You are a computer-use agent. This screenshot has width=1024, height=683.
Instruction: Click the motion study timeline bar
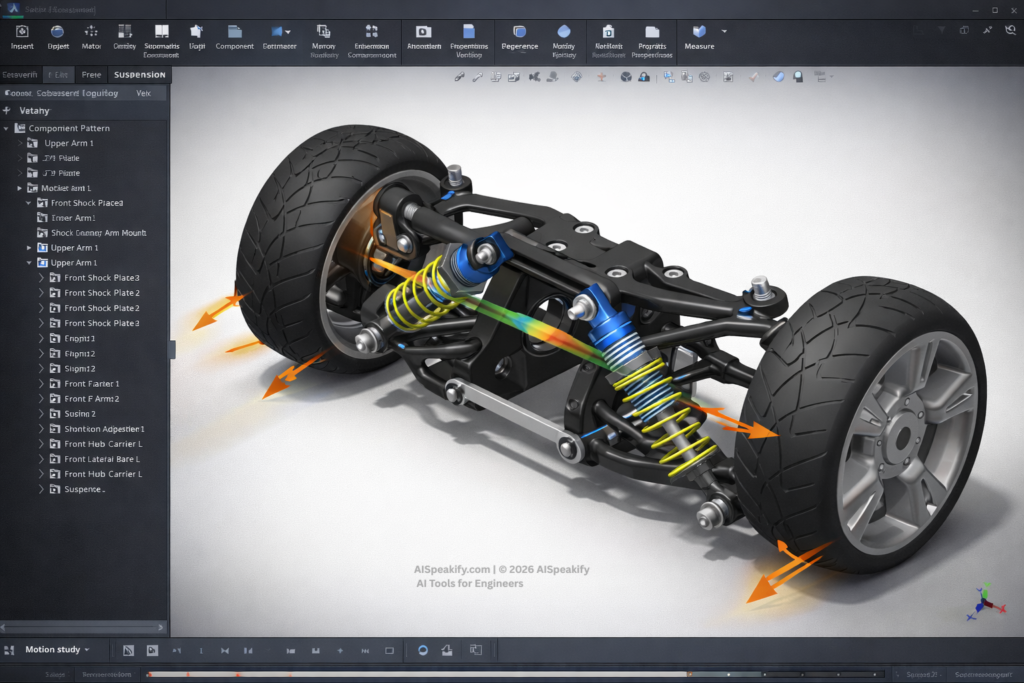pos(500,674)
